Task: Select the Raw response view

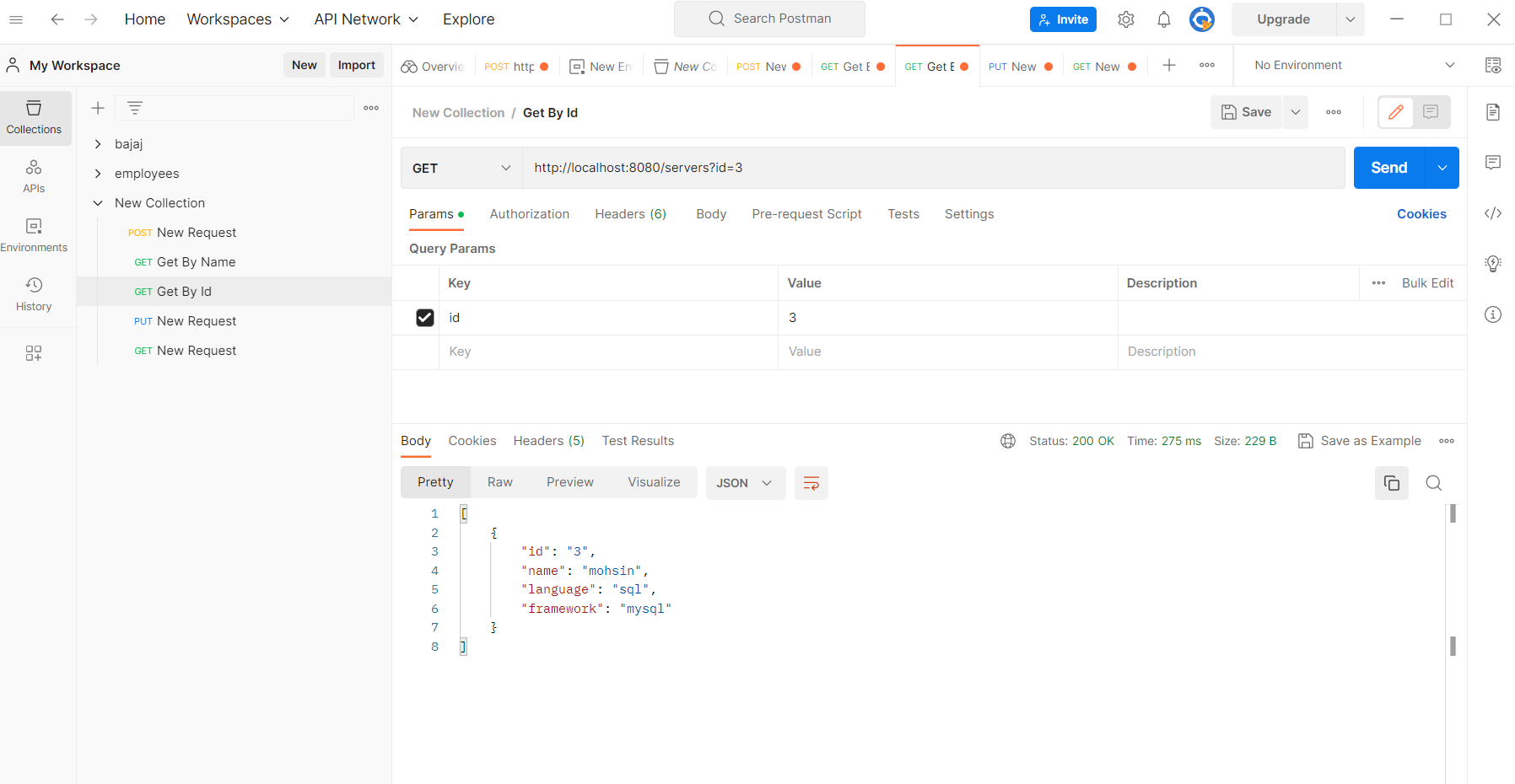Action: point(499,481)
